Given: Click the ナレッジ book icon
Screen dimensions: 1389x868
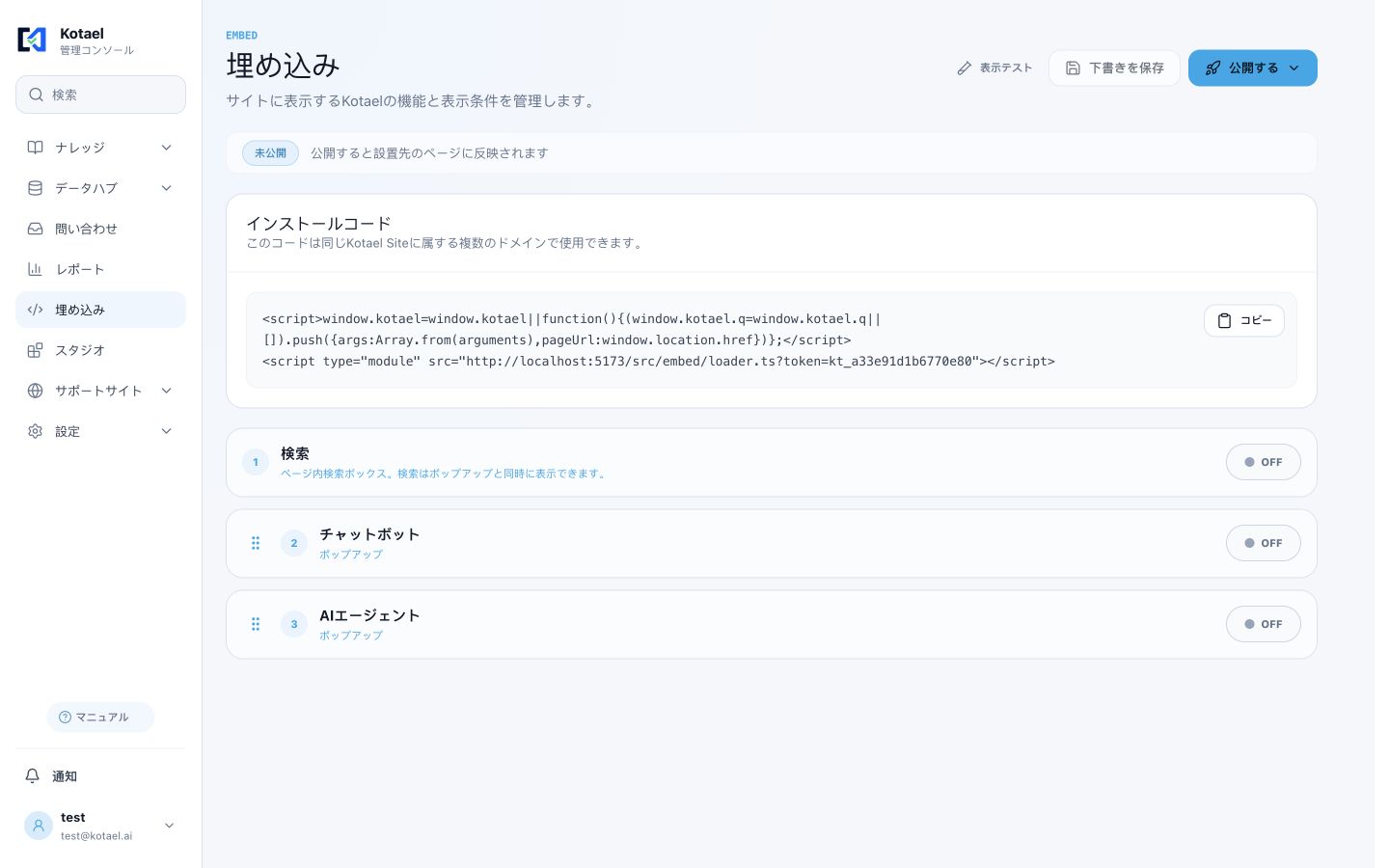Looking at the screenshot, I should coord(35,148).
